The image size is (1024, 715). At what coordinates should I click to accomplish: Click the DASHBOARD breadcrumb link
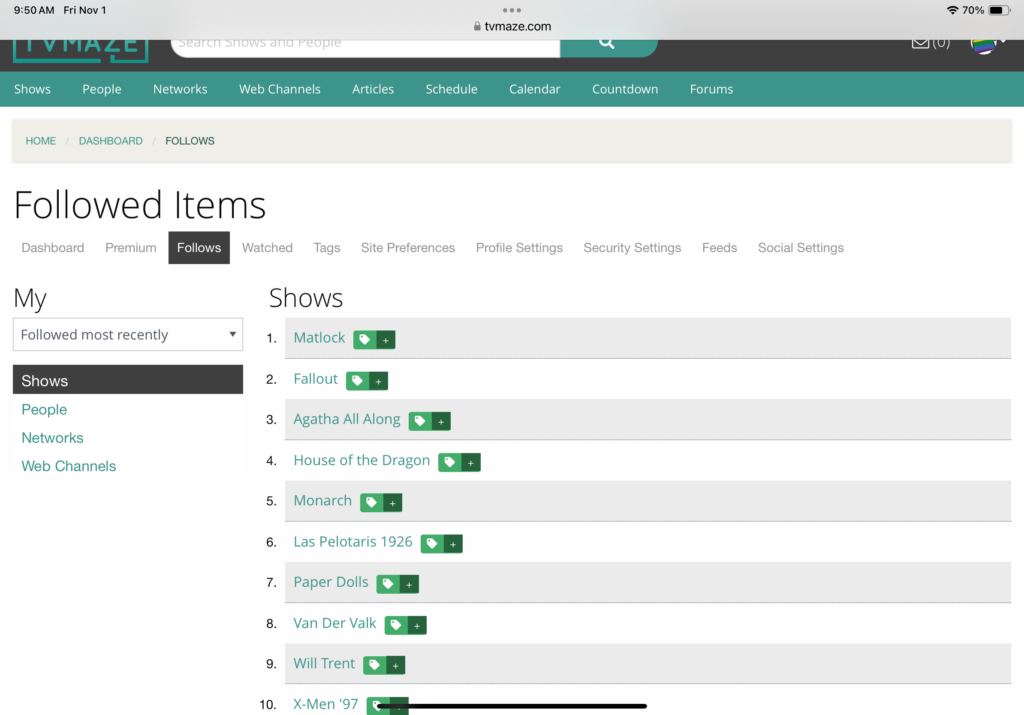(110, 140)
